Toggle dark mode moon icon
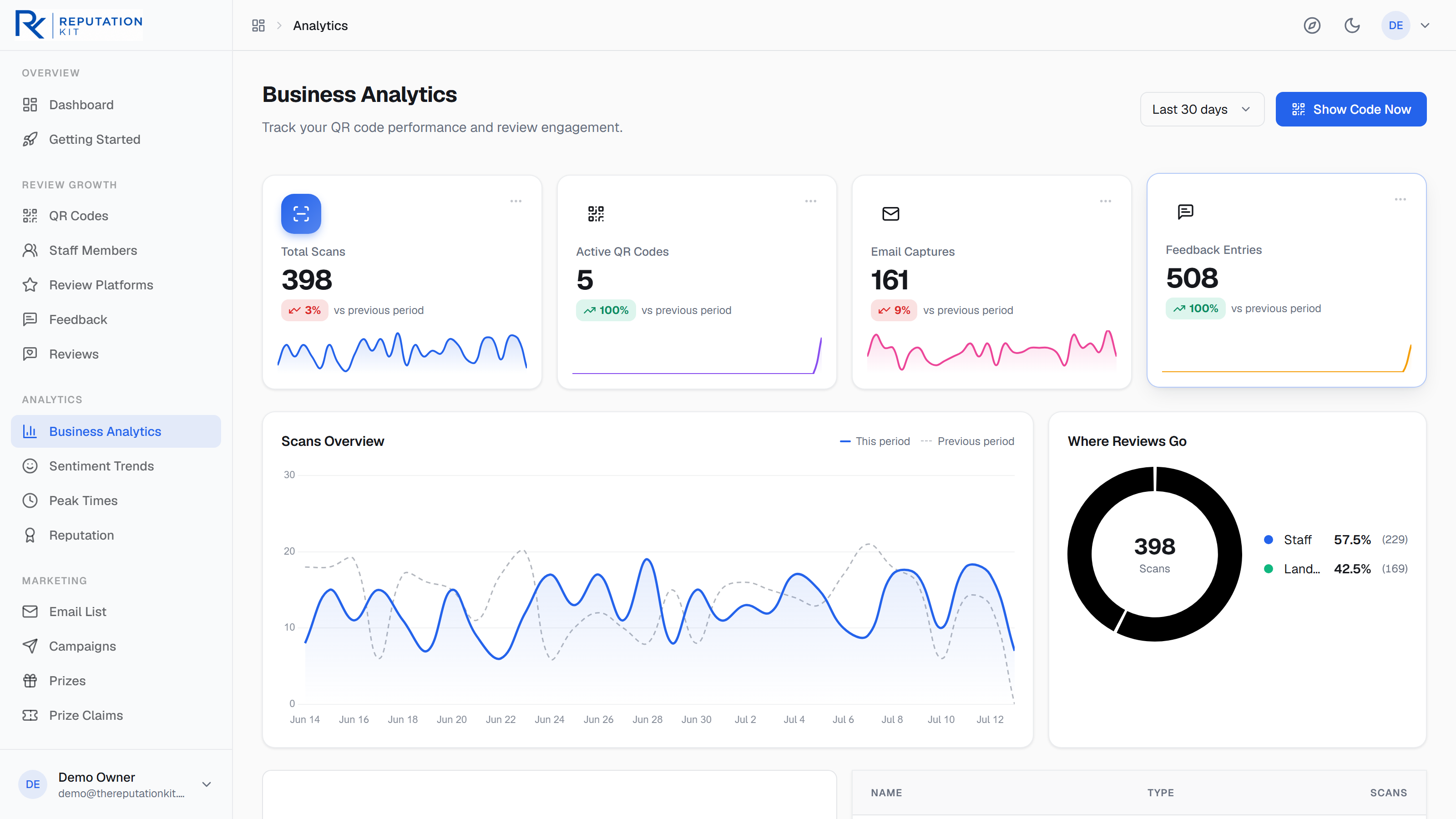This screenshot has height=819, width=1456. click(1352, 25)
